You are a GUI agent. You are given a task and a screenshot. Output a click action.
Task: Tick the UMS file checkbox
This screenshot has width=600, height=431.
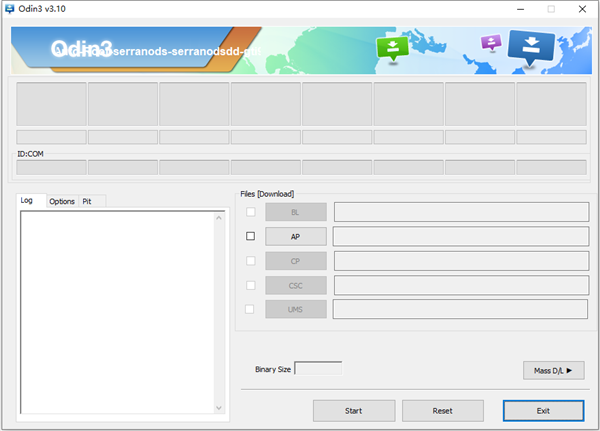pyautogui.click(x=249, y=309)
